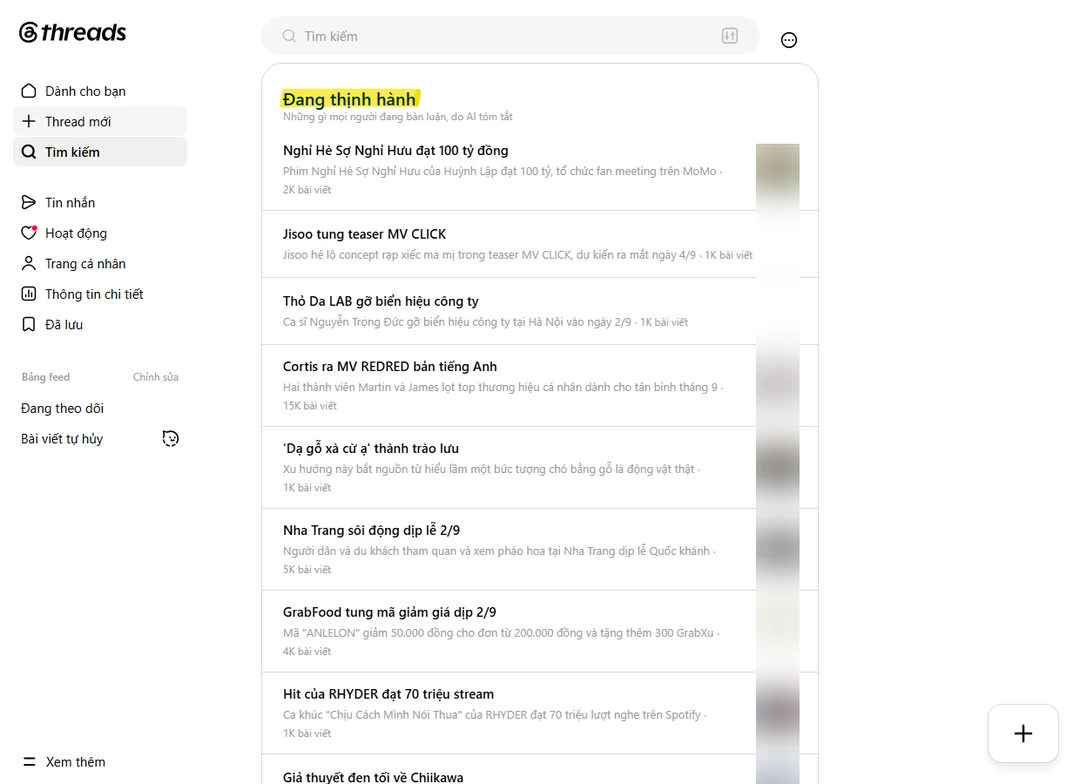
Task: Open Hoạt động heart icon
Action: click(28, 233)
